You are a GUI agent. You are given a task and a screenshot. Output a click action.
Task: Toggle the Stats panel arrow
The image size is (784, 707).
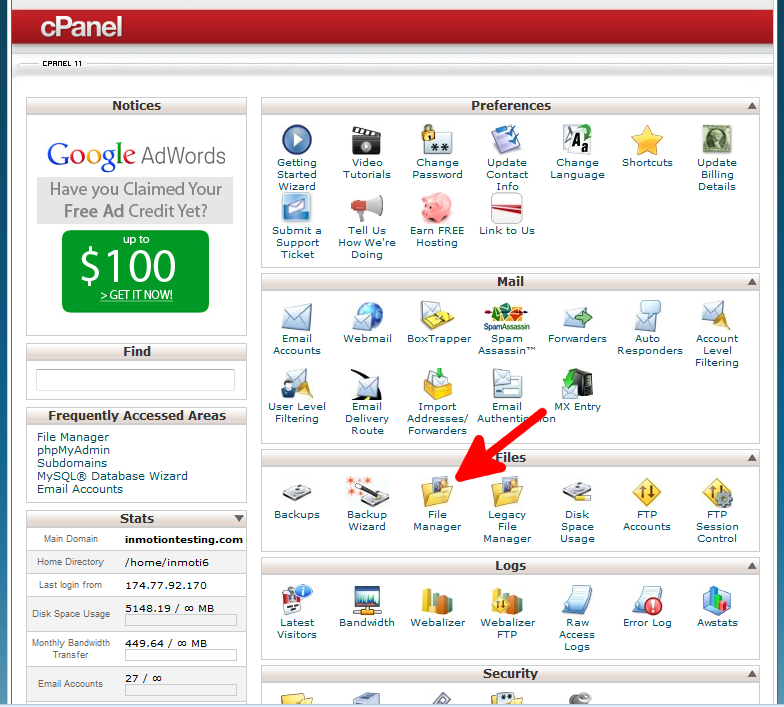239,518
